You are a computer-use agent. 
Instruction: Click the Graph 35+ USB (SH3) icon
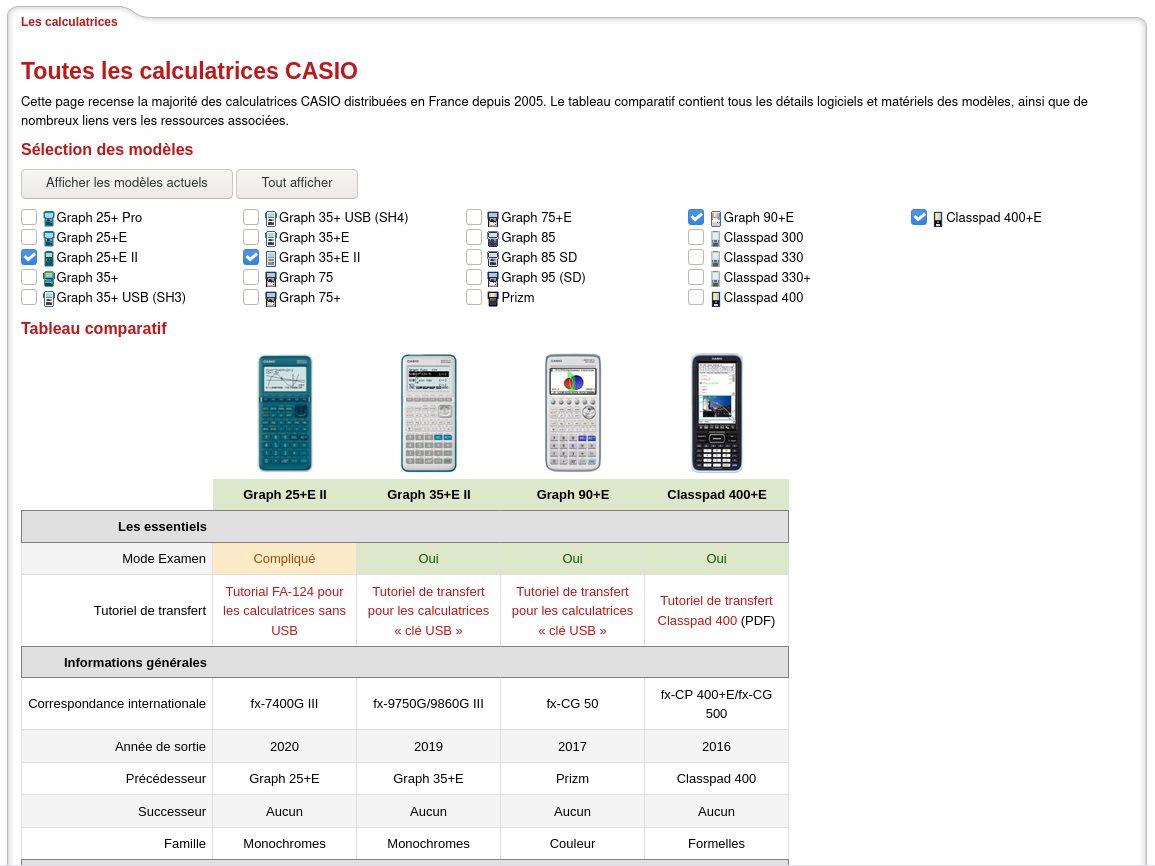[x=49, y=299]
